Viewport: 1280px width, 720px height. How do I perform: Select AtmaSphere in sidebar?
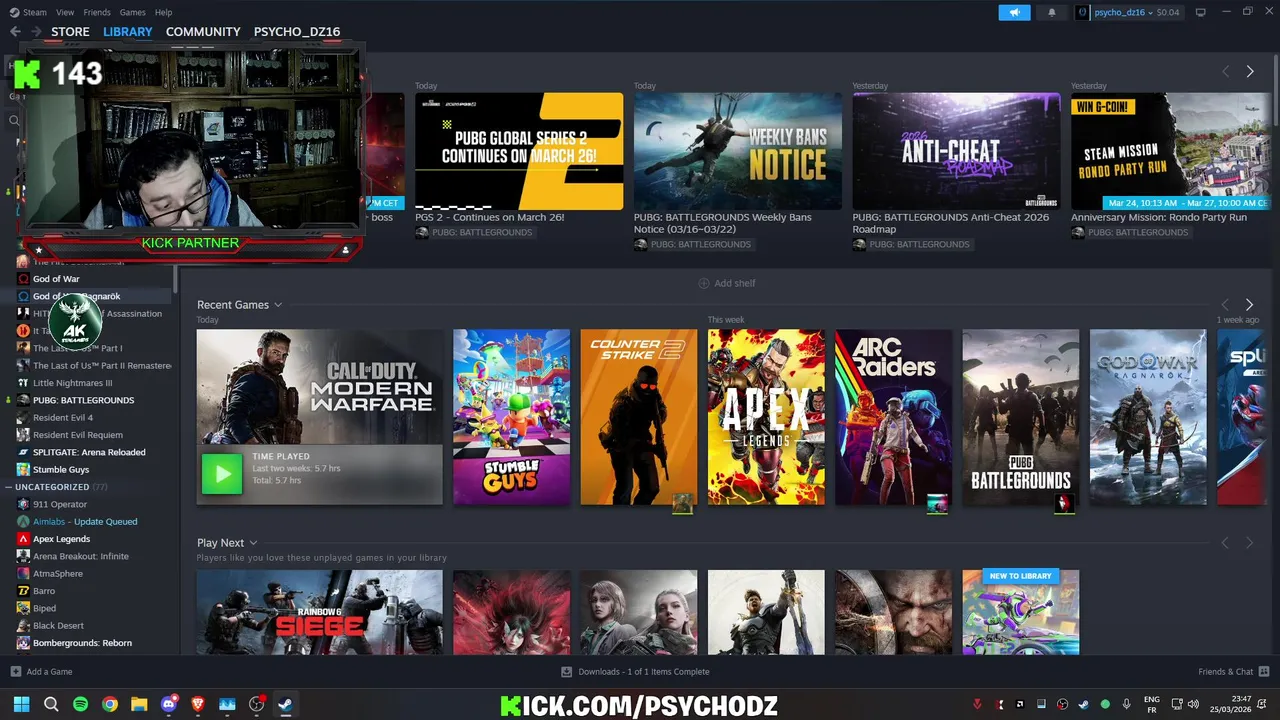tap(58, 574)
